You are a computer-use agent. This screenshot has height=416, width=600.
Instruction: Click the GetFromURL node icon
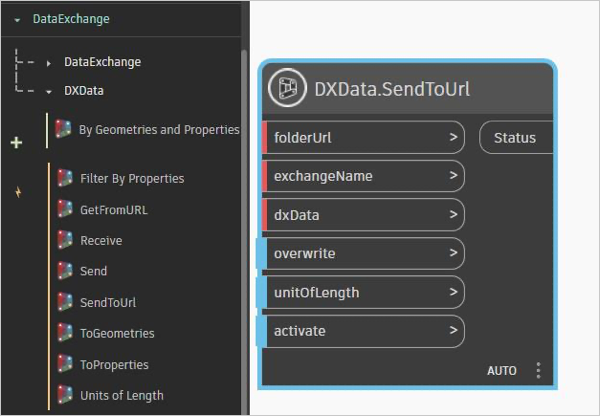coord(65,210)
